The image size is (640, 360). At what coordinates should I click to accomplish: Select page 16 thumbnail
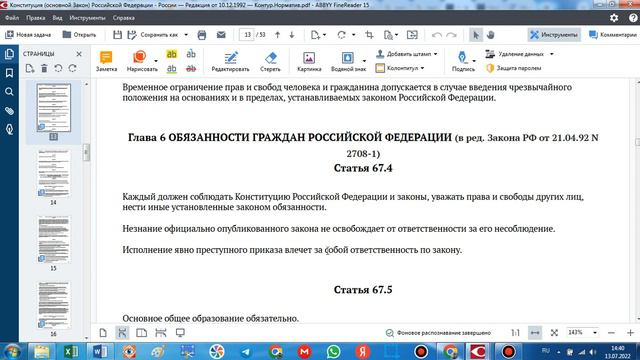click(x=53, y=305)
